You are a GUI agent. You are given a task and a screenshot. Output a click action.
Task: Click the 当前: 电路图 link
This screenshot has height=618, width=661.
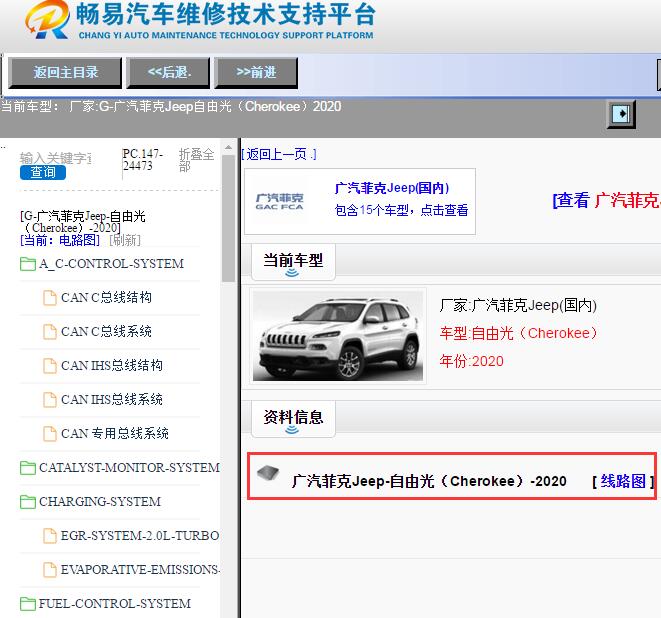click(60, 240)
